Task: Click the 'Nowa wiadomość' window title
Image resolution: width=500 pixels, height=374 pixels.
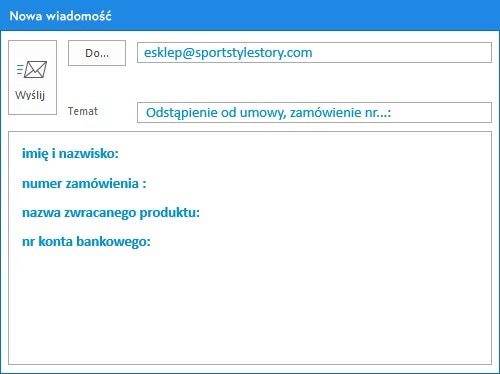Action: (61, 16)
